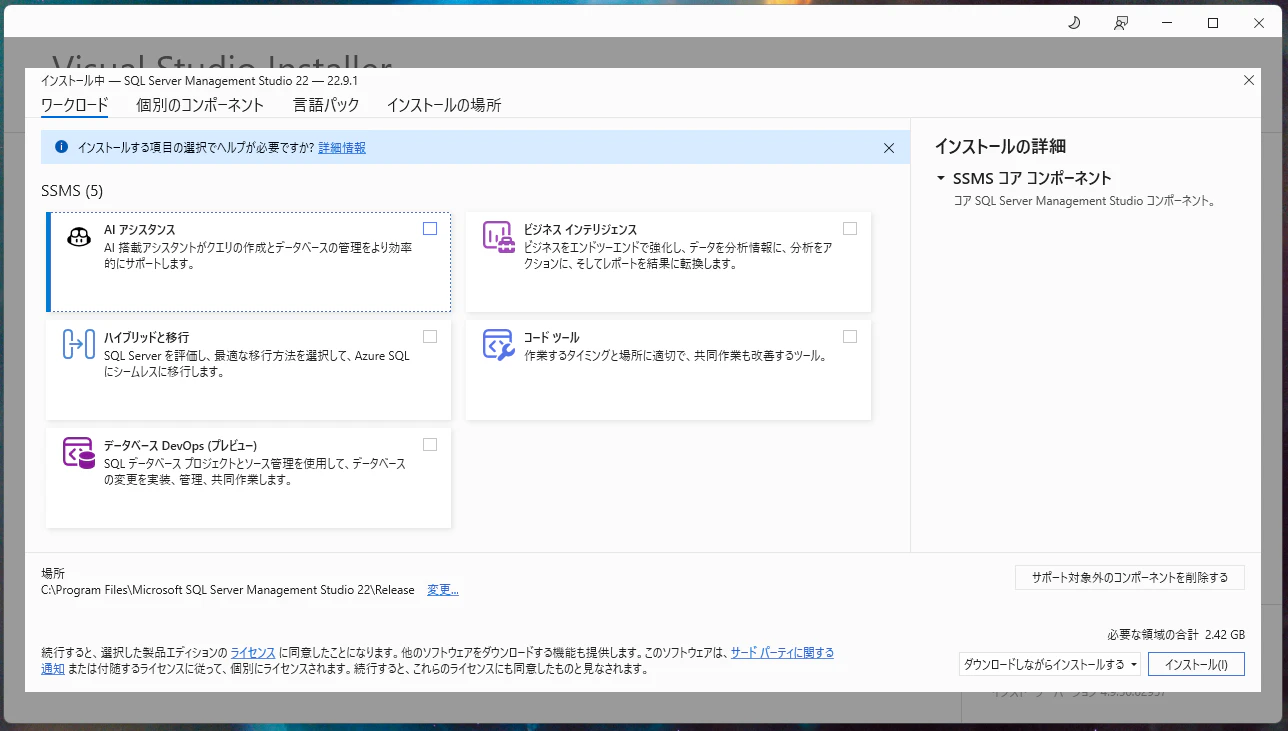This screenshot has height=731, width=1288.
Task: Click サポート対象外のコンポーネントを削除する button
Action: click(1130, 578)
